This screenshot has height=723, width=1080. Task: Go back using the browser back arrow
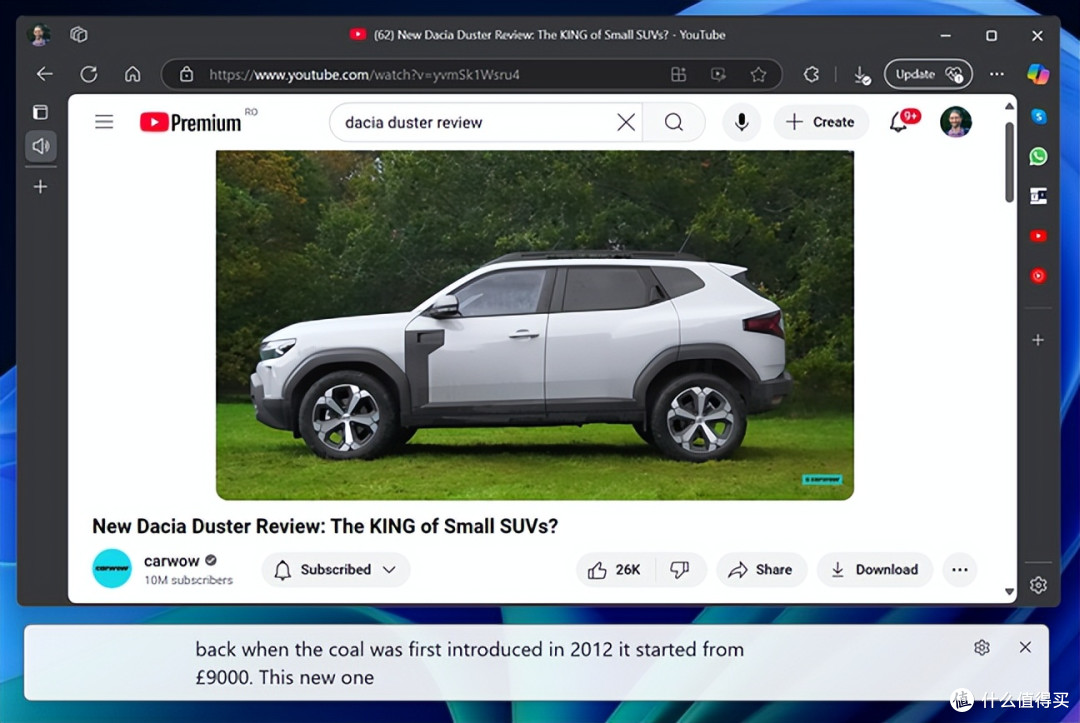click(45, 74)
